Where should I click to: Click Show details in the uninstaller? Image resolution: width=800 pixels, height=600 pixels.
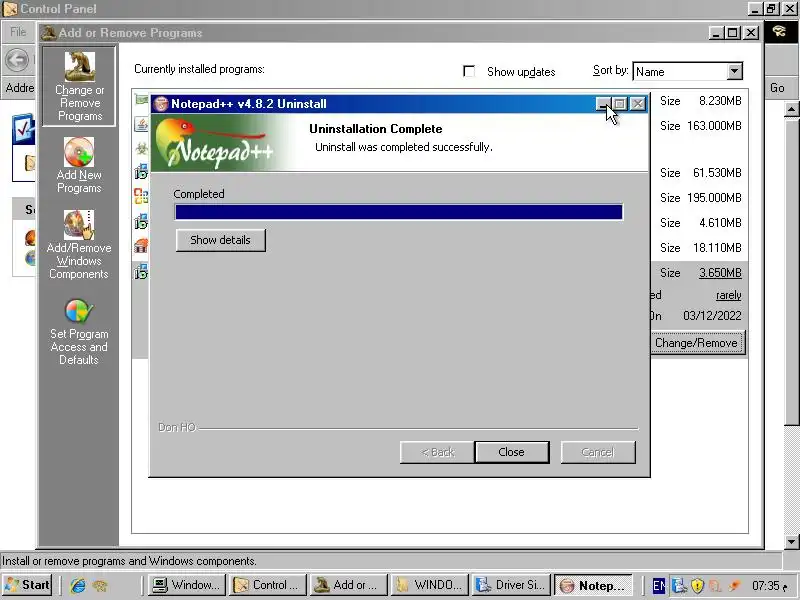(x=220, y=240)
